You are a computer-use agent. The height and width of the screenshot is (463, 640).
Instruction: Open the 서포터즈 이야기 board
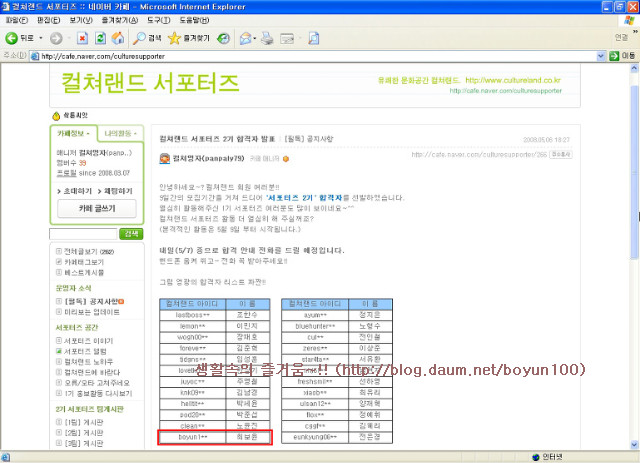pos(89,341)
